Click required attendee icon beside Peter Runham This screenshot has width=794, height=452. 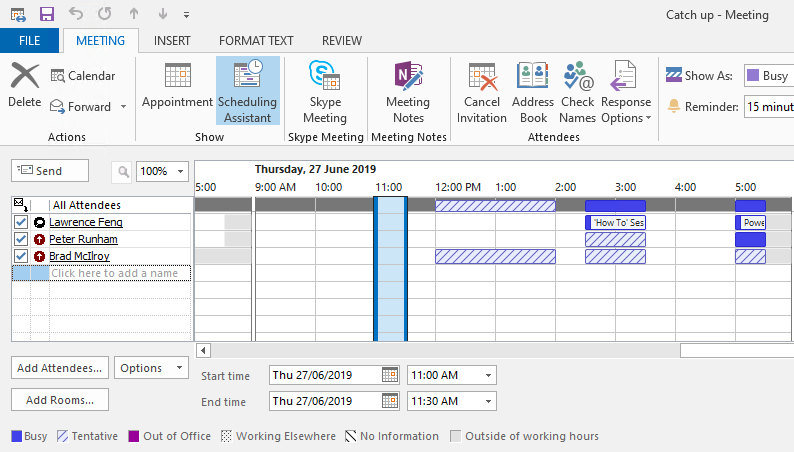39,239
